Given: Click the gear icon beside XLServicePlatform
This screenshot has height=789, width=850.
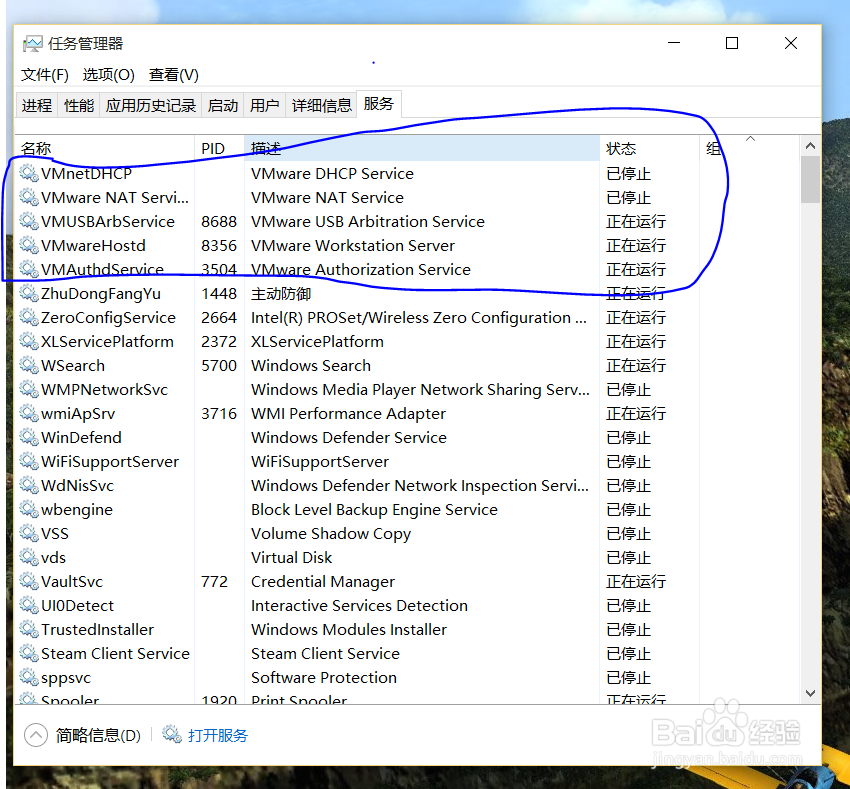Looking at the screenshot, I should [29, 341].
